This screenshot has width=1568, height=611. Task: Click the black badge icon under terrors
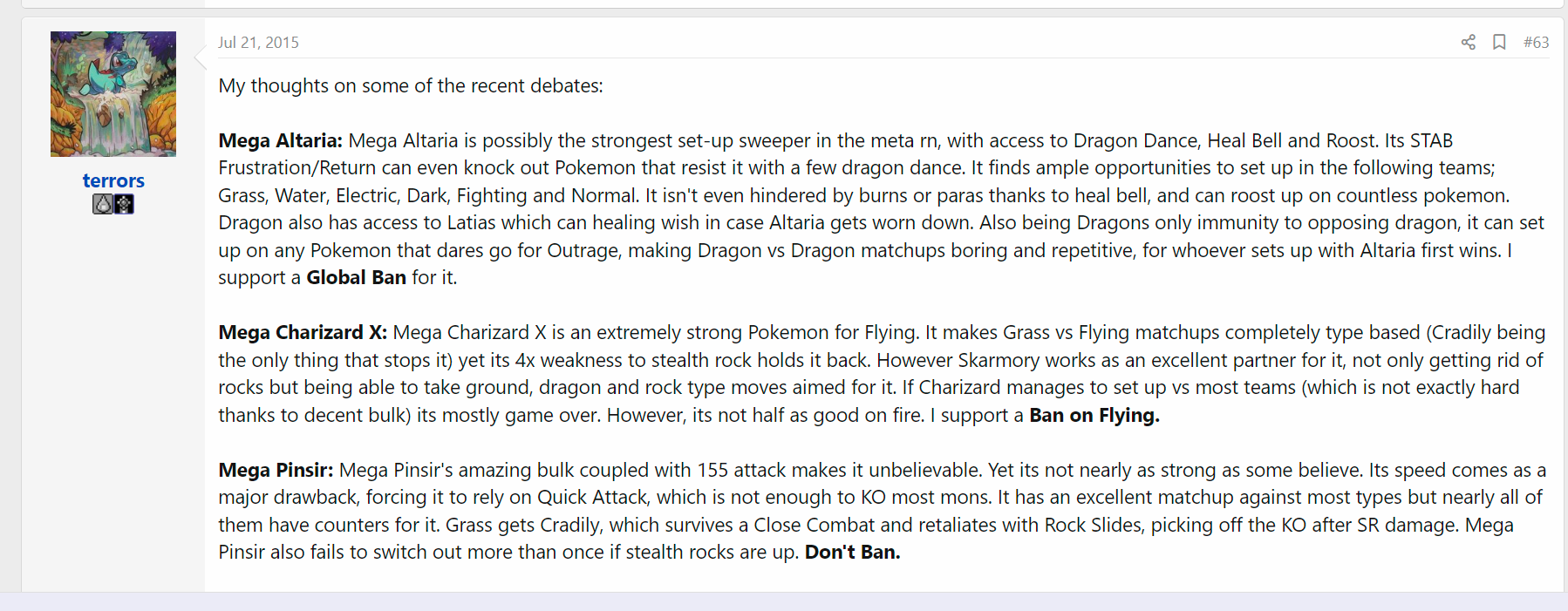(x=124, y=204)
